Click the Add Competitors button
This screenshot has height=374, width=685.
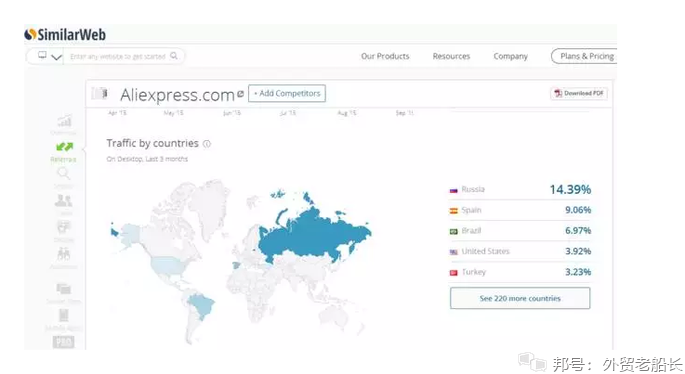(x=287, y=94)
